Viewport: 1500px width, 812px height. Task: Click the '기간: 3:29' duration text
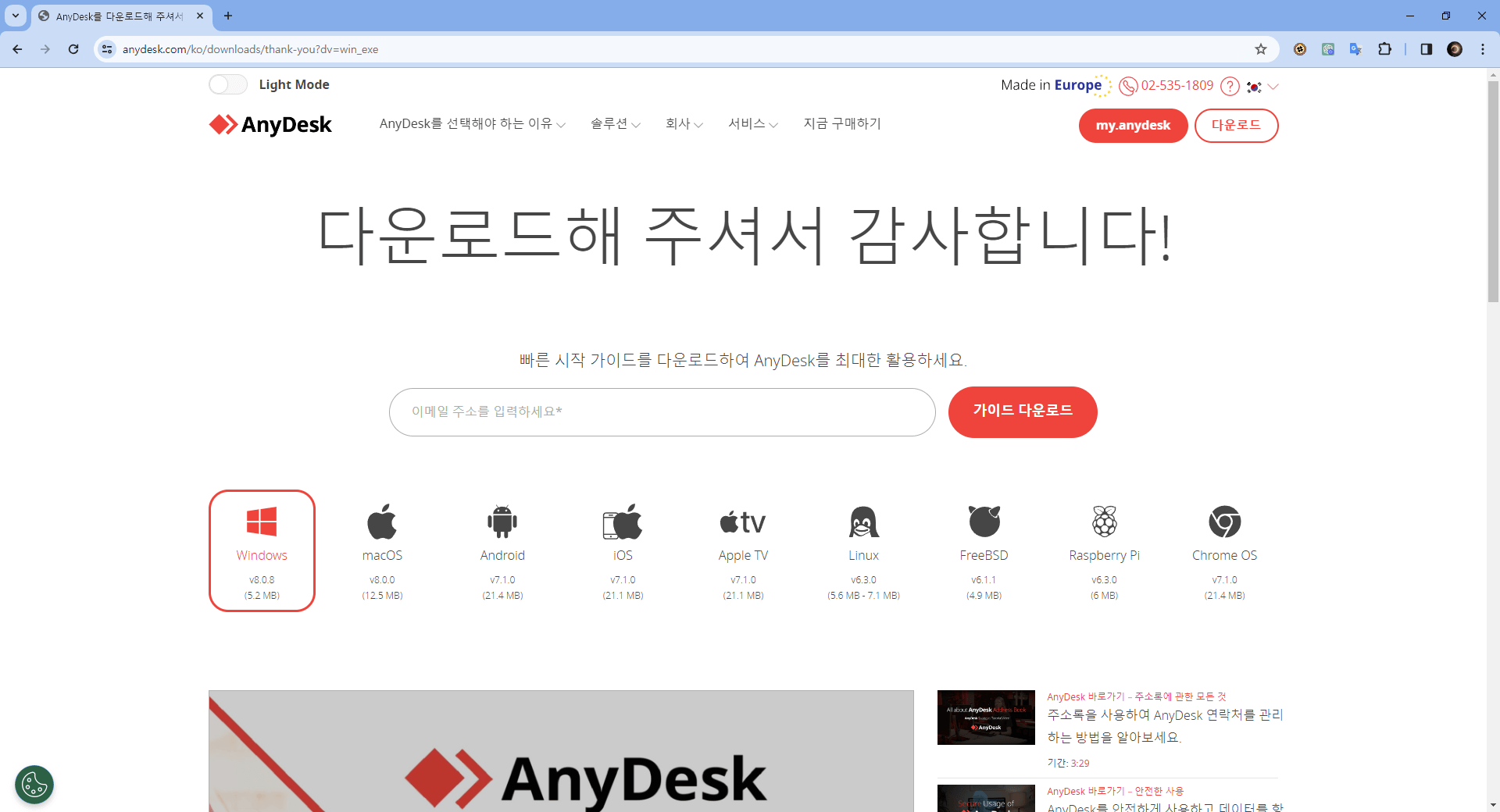click(1068, 764)
